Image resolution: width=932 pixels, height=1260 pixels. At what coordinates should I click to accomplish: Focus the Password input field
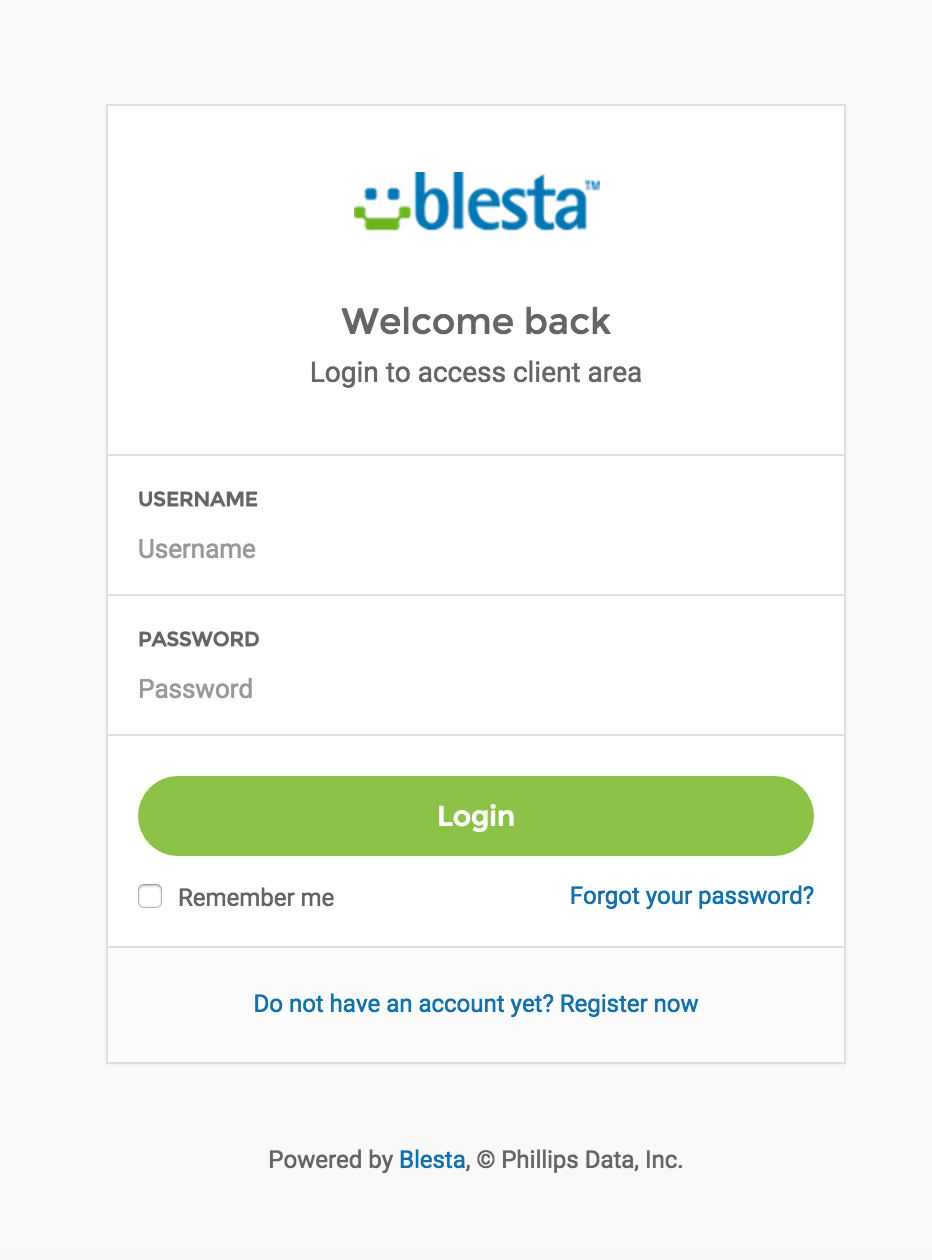pos(476,689)
